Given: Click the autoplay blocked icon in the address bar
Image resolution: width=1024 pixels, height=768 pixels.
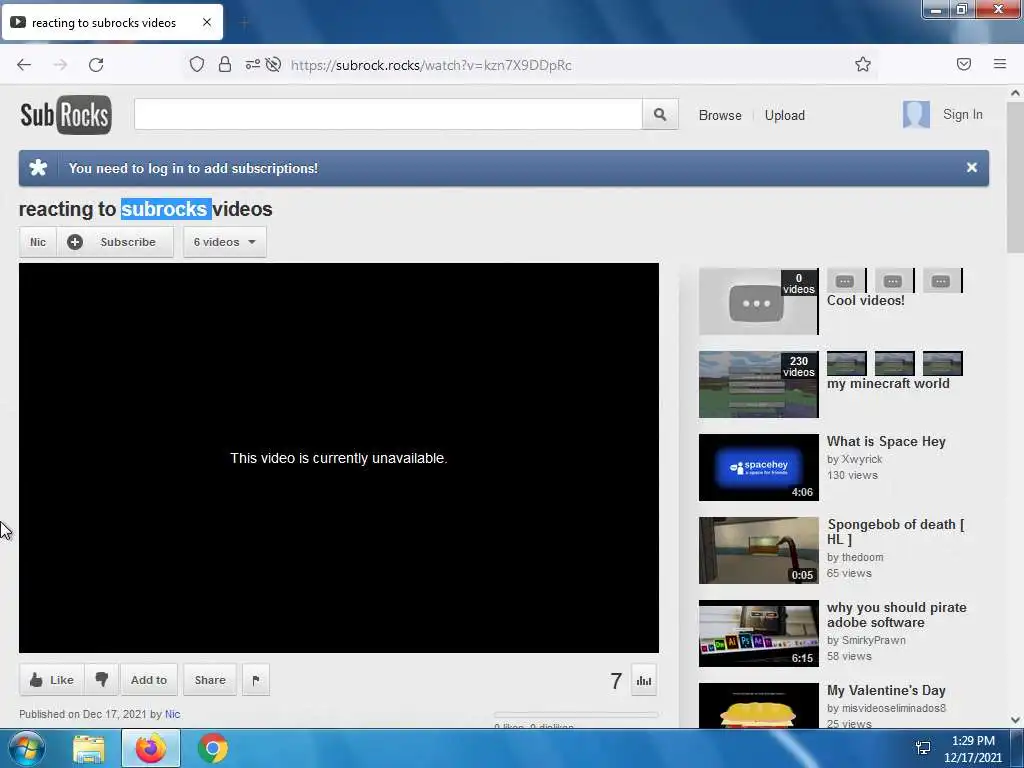Looking at the screenshot, I should [x=274, y=64].
